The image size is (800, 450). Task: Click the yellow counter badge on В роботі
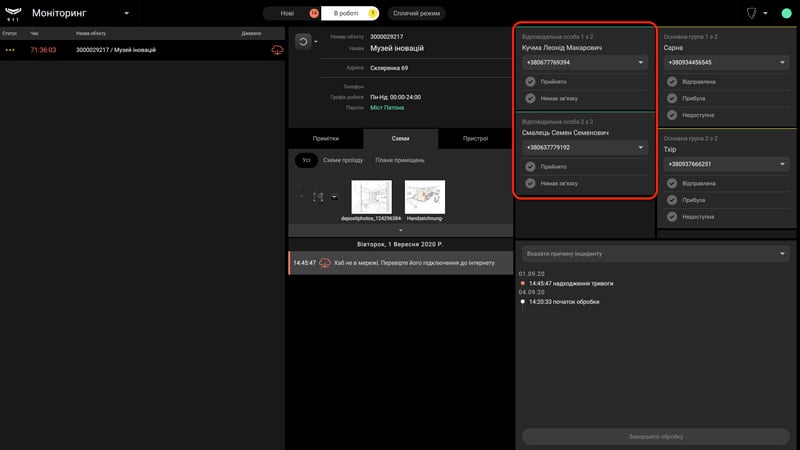click(373, 13)
